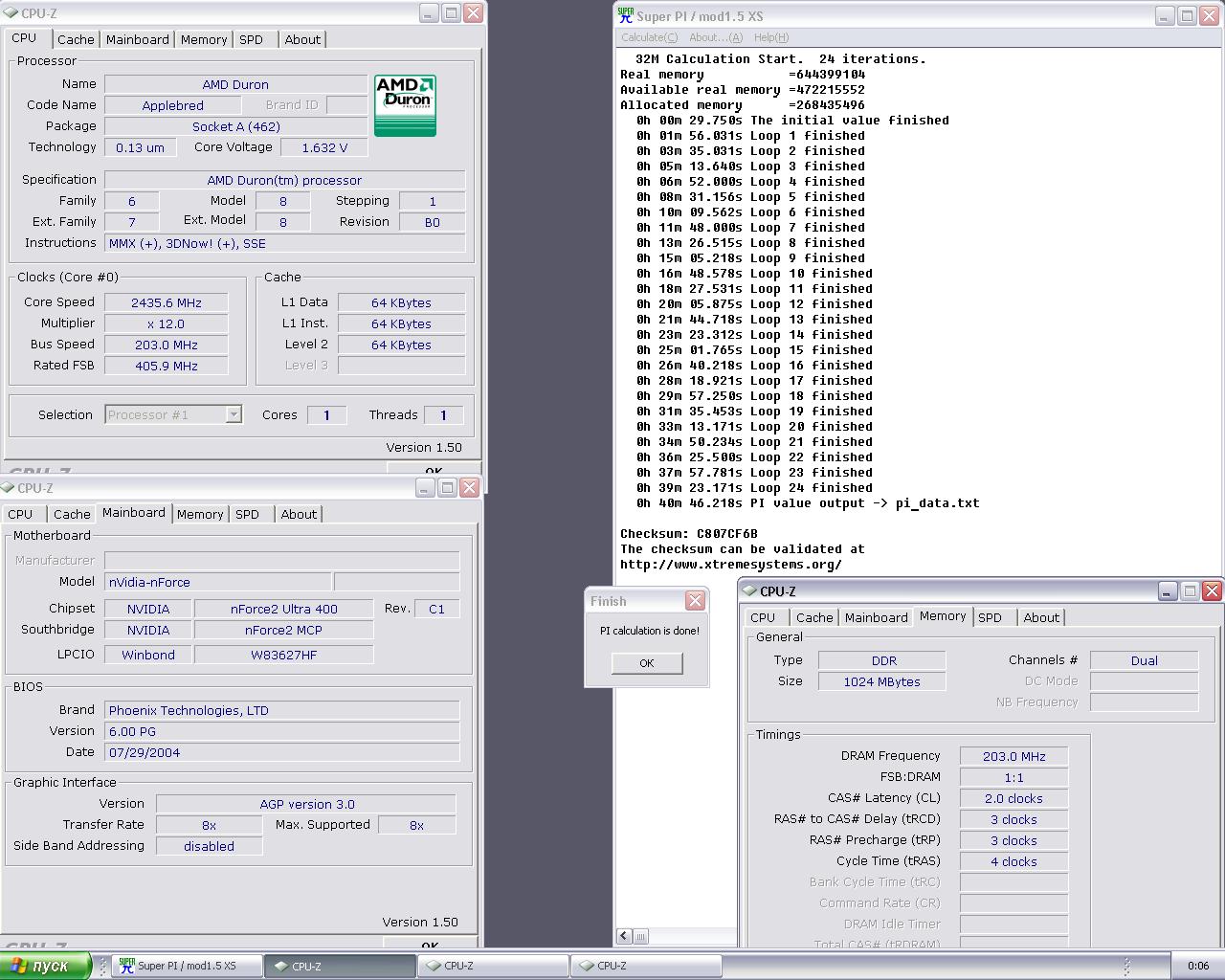
Task: Click OK in the Finish dialog
Action: pyautogui.click(x=647, y=663)
